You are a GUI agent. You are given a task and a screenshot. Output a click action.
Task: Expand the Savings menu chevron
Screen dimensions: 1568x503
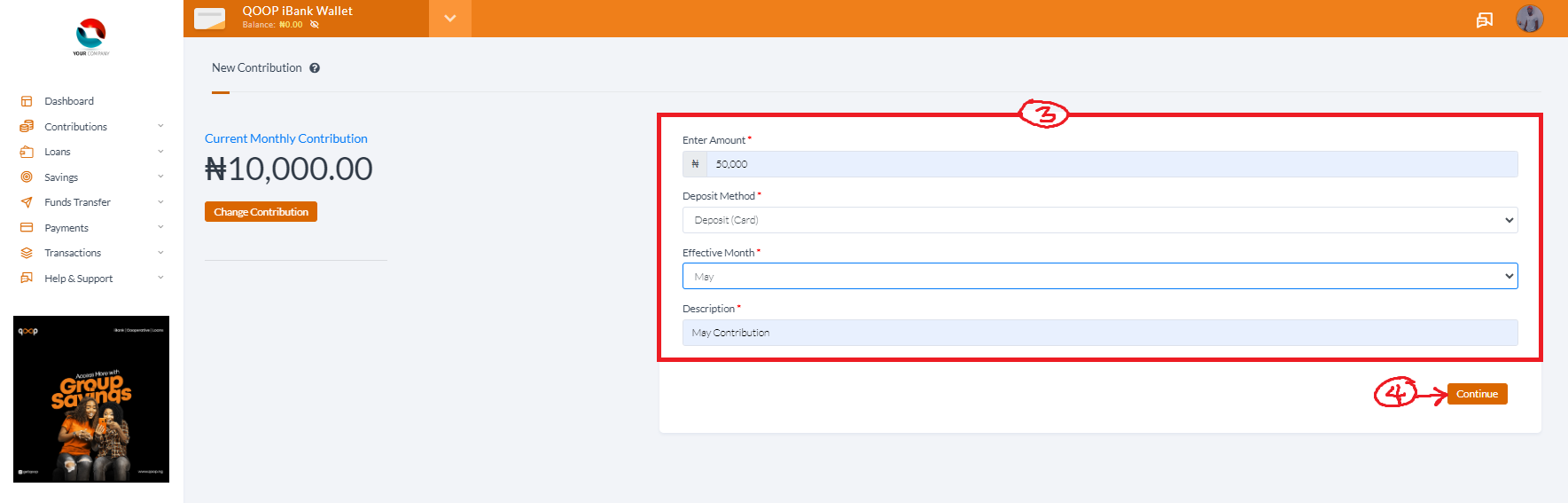(160, 177)
